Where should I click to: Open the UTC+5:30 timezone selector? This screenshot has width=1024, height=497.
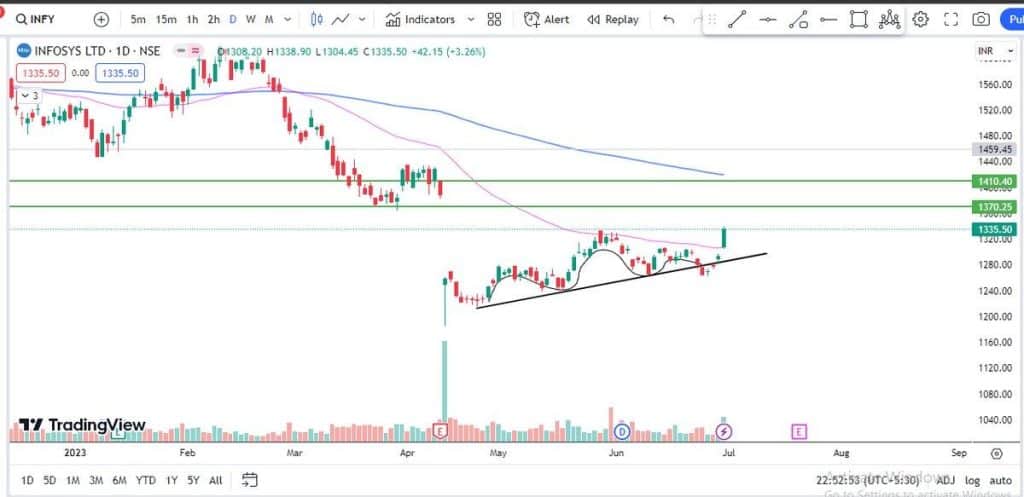[x=867, y=481]
